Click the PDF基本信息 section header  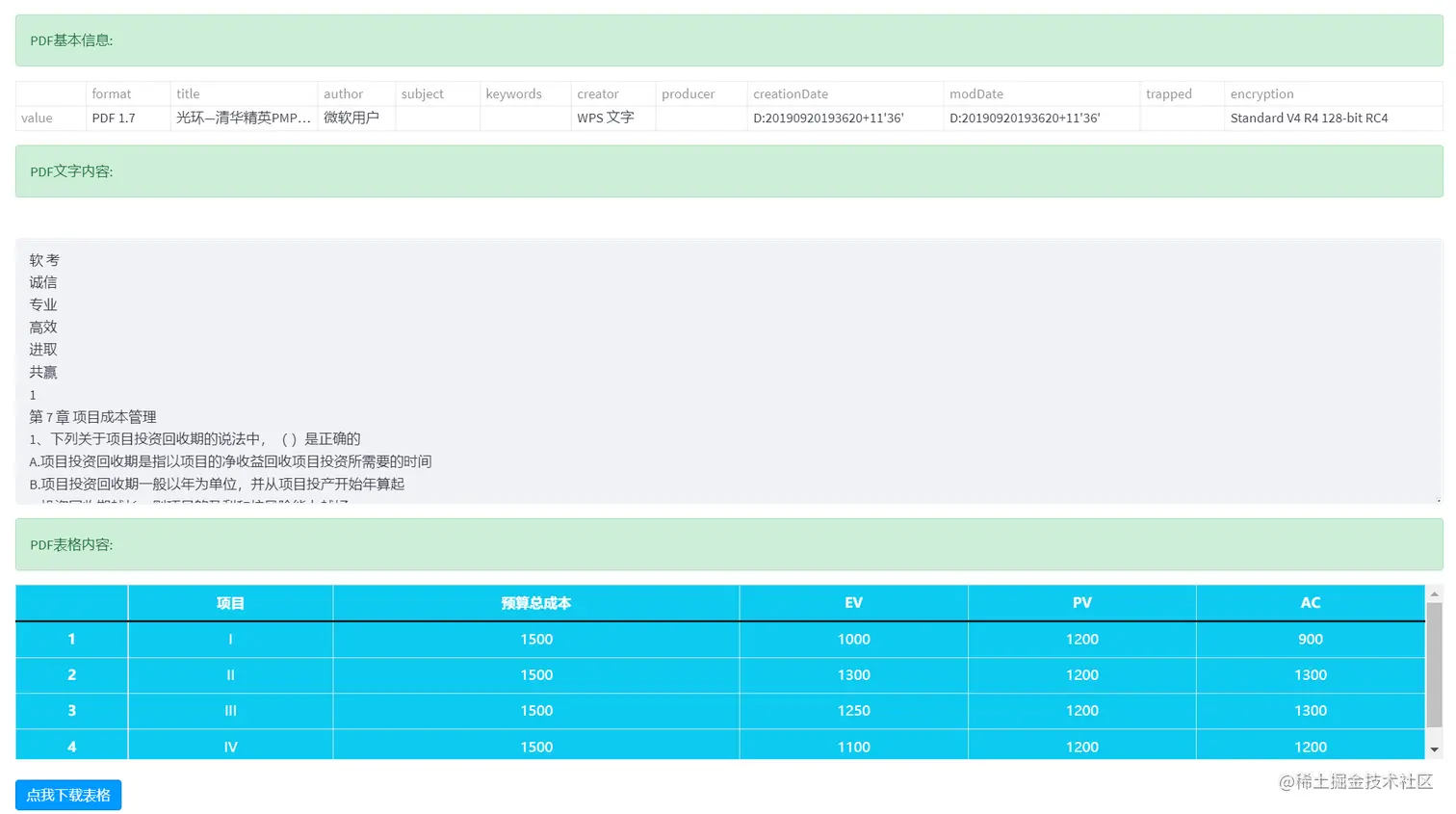(729, 40)
